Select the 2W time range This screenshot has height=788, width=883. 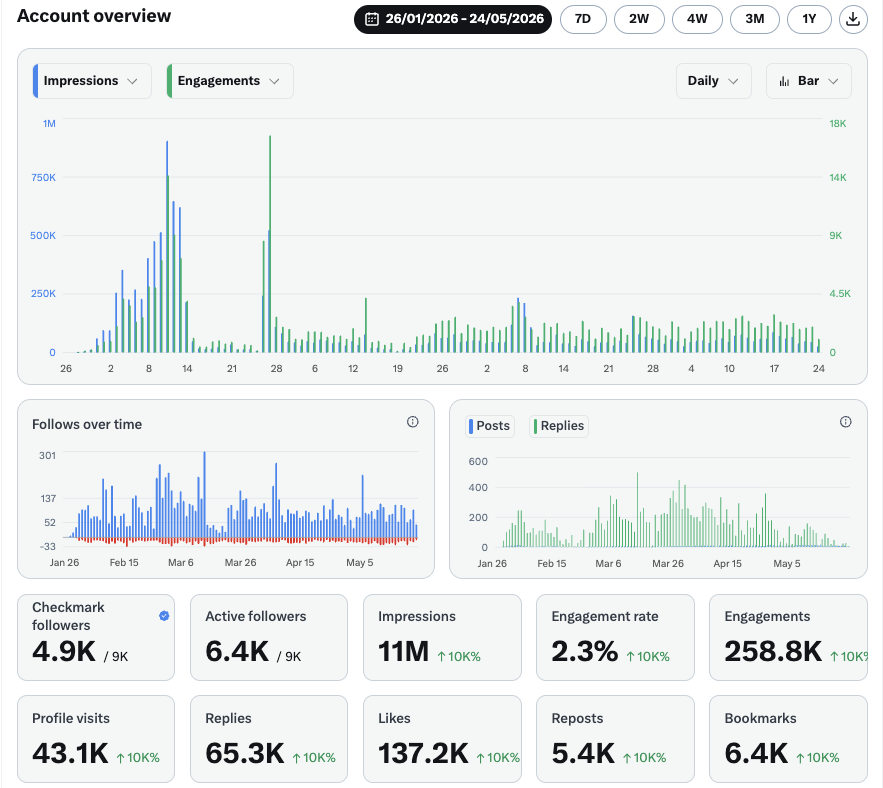pos(639,19)
